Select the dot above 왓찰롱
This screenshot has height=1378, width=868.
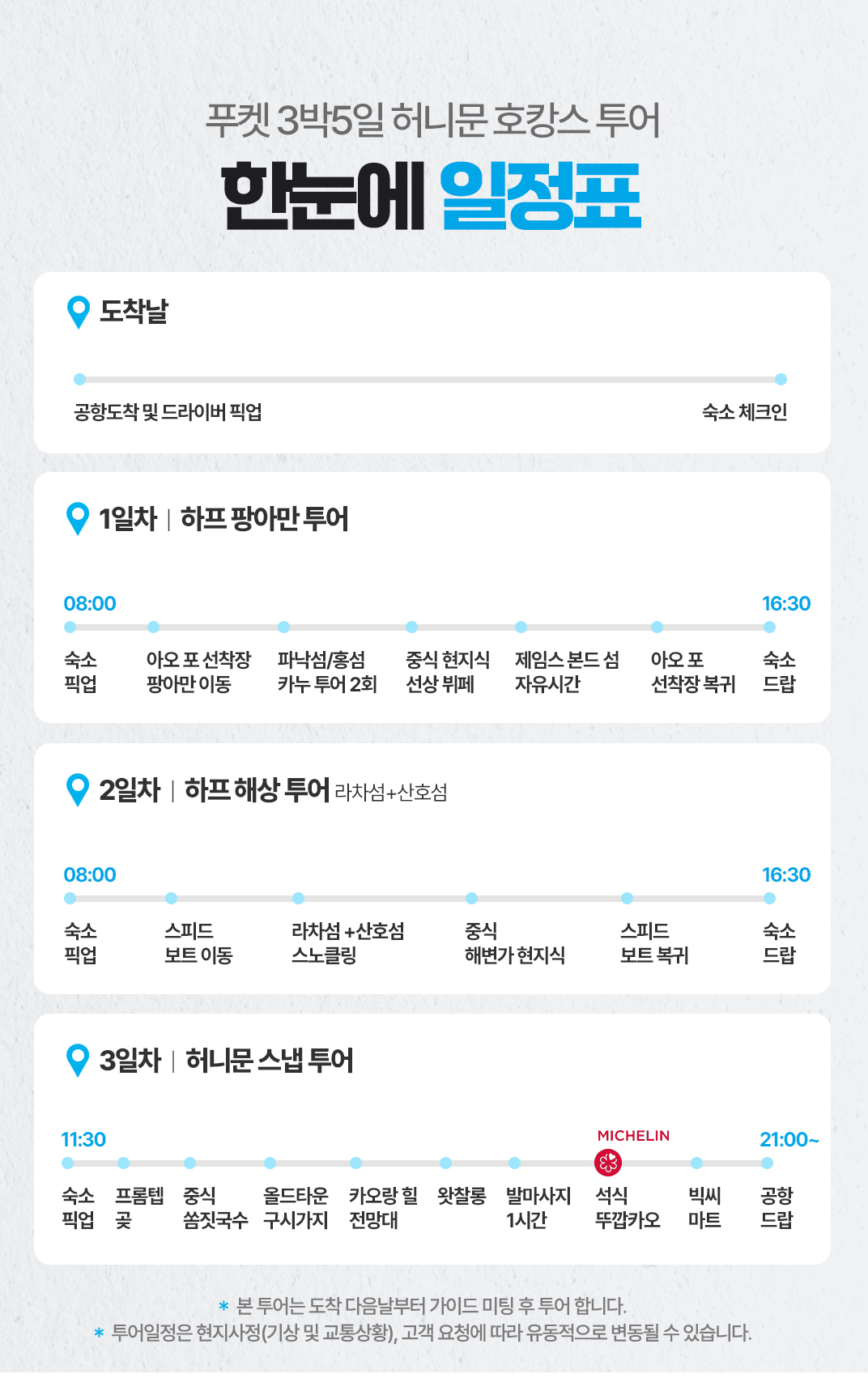[x=445, y=1163]
